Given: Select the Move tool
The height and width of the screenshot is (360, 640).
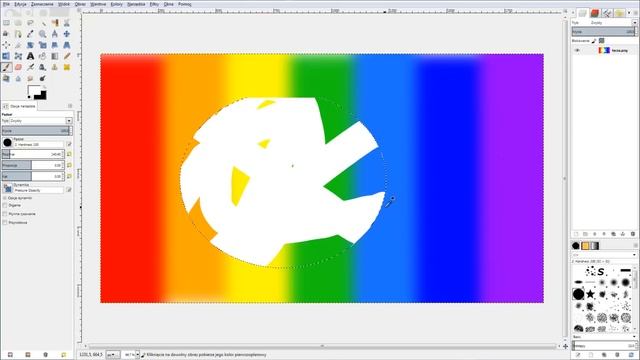Looking at the screenshot, I should coord(67,34).
